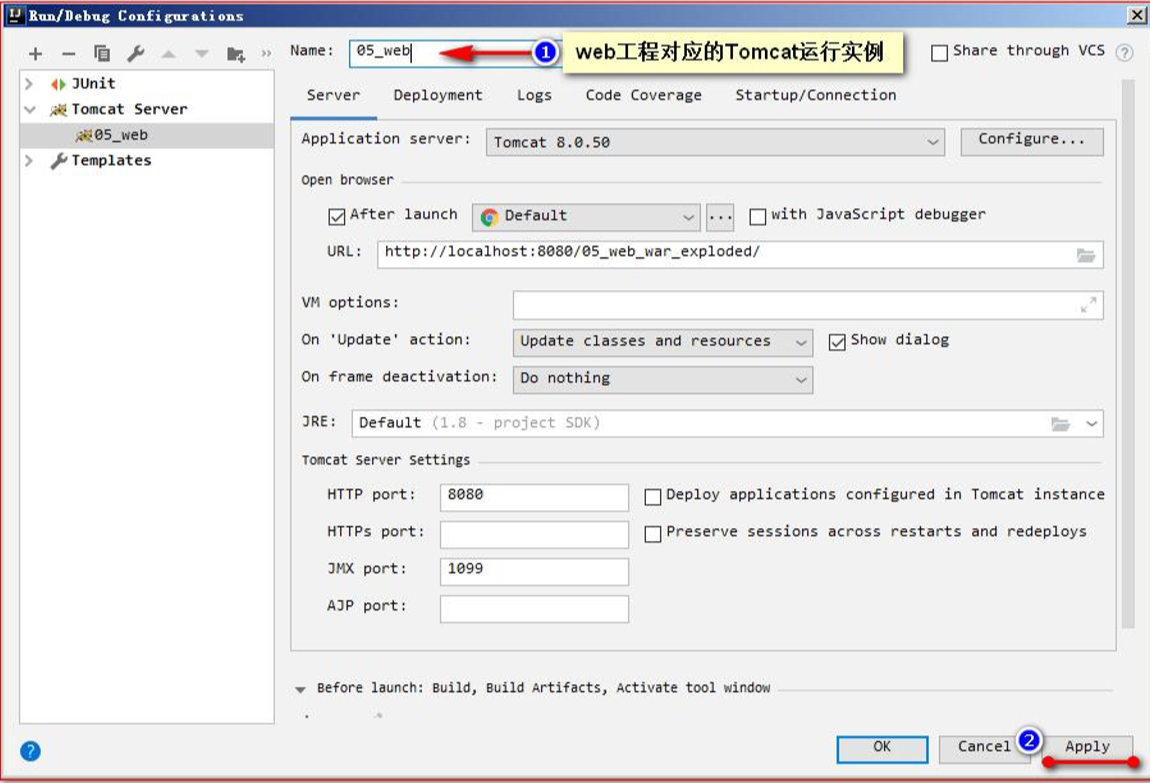Add new configuration with plus icon
1150x783 pixels.
click(35, 54)
